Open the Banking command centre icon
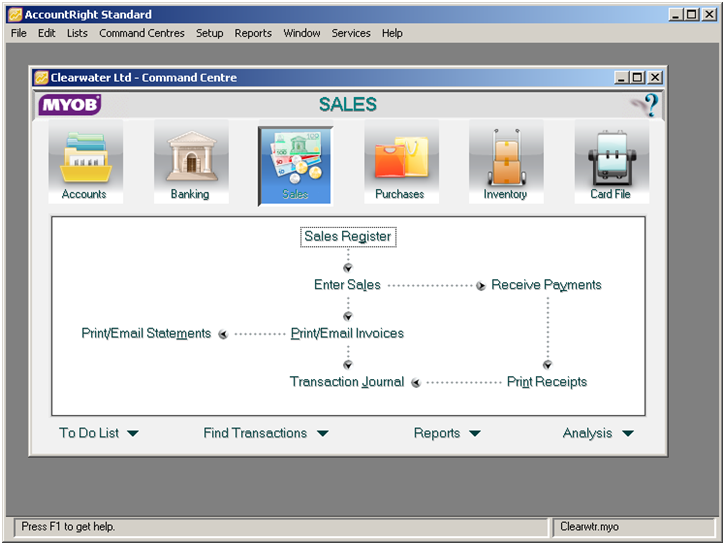 191,162
